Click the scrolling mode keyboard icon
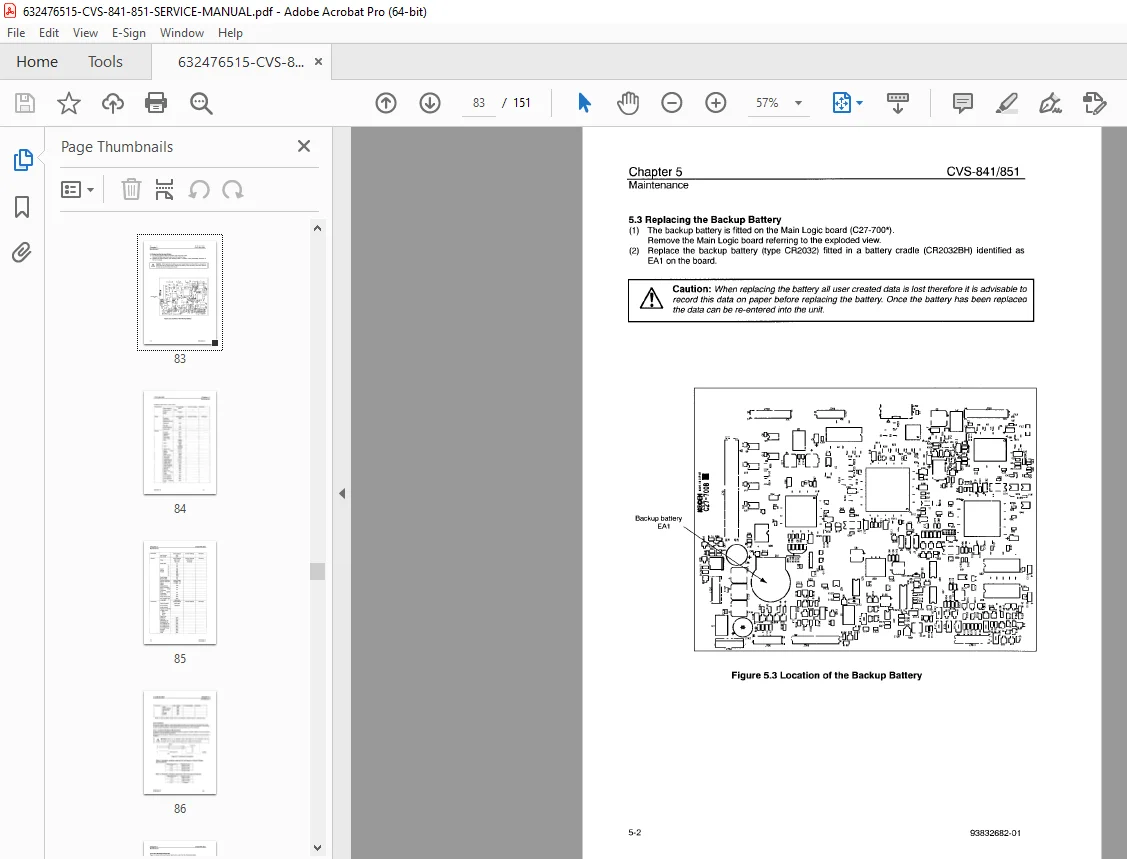 [x=898, y=103]
